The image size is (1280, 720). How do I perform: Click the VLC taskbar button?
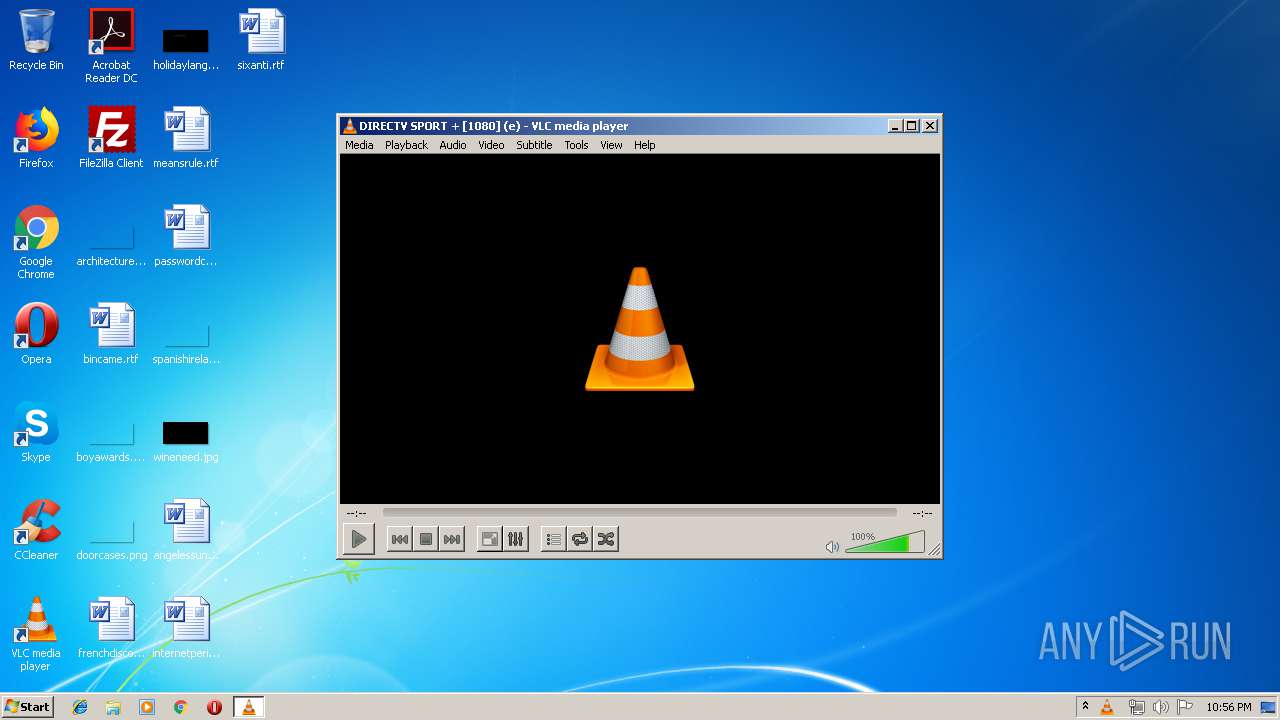248,707
